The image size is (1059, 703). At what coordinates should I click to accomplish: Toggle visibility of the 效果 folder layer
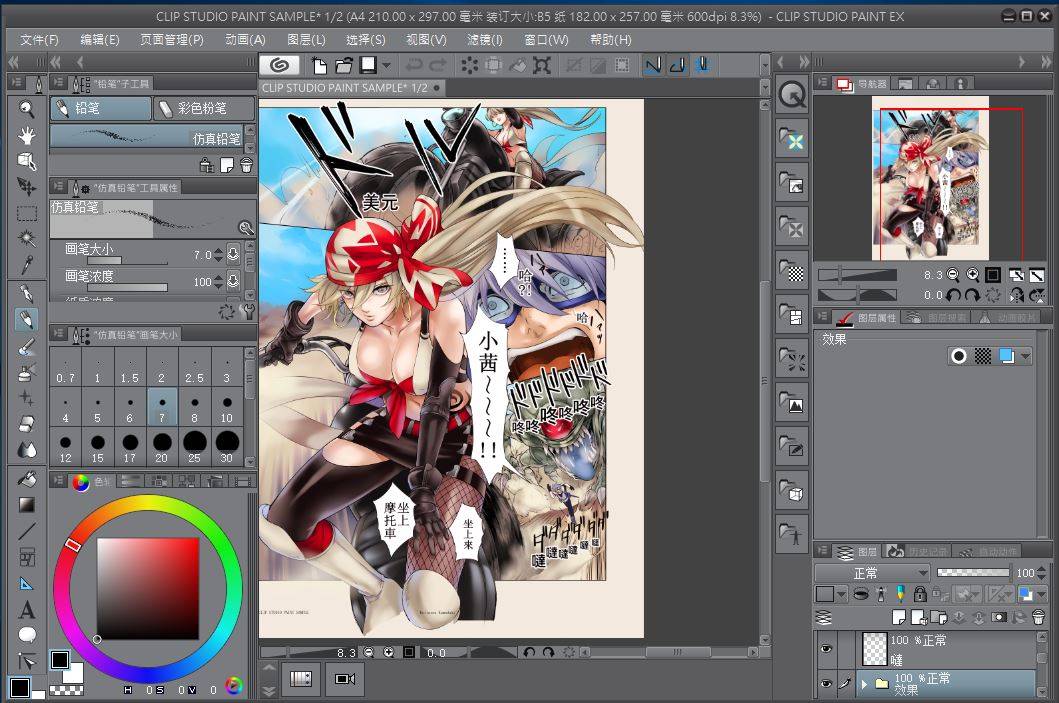pos(826,684)
